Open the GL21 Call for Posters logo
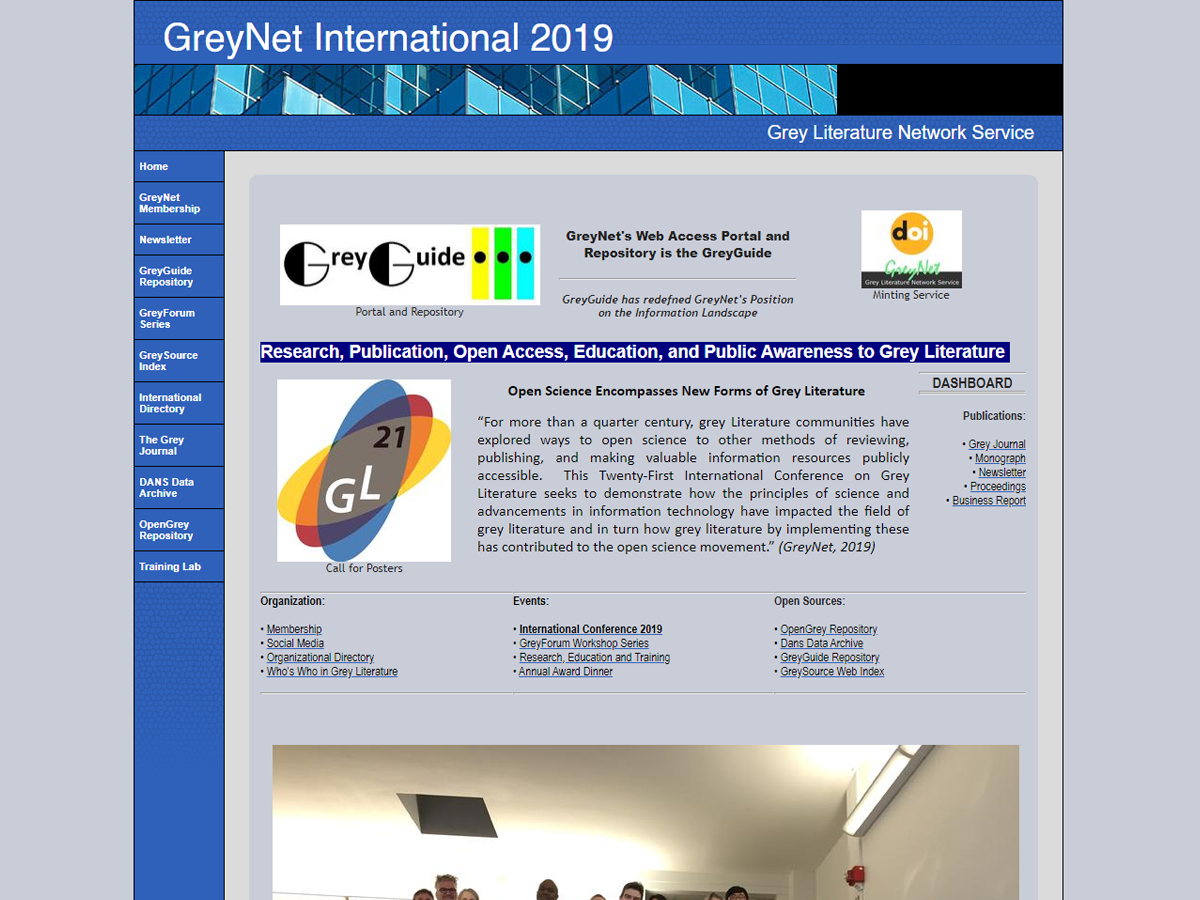1200x900 pixels. 364,470
